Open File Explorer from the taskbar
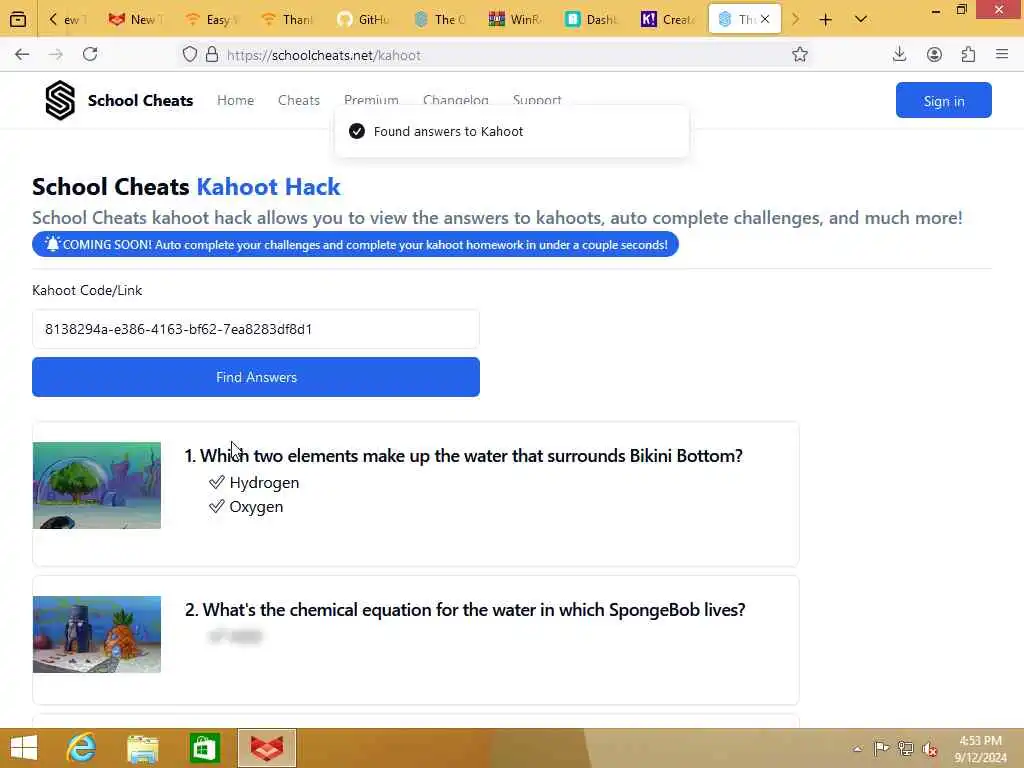 pyautogui.click(x=142, y=748)
